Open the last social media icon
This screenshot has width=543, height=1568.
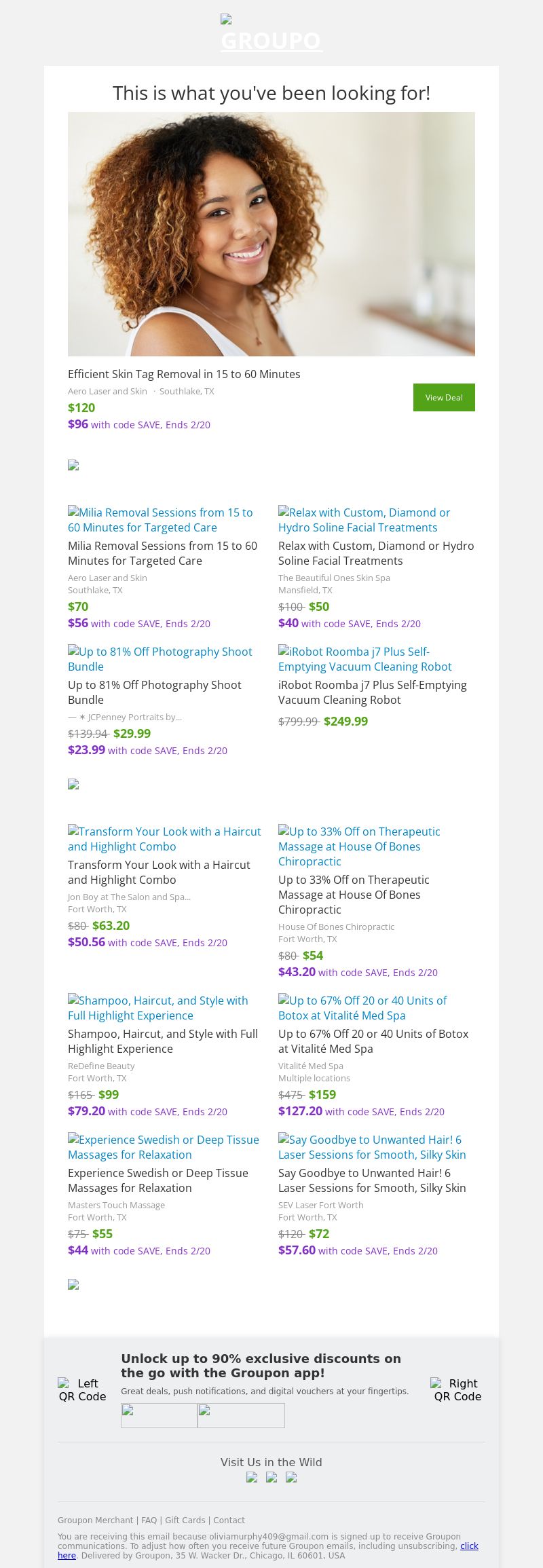pos(291,1477)
